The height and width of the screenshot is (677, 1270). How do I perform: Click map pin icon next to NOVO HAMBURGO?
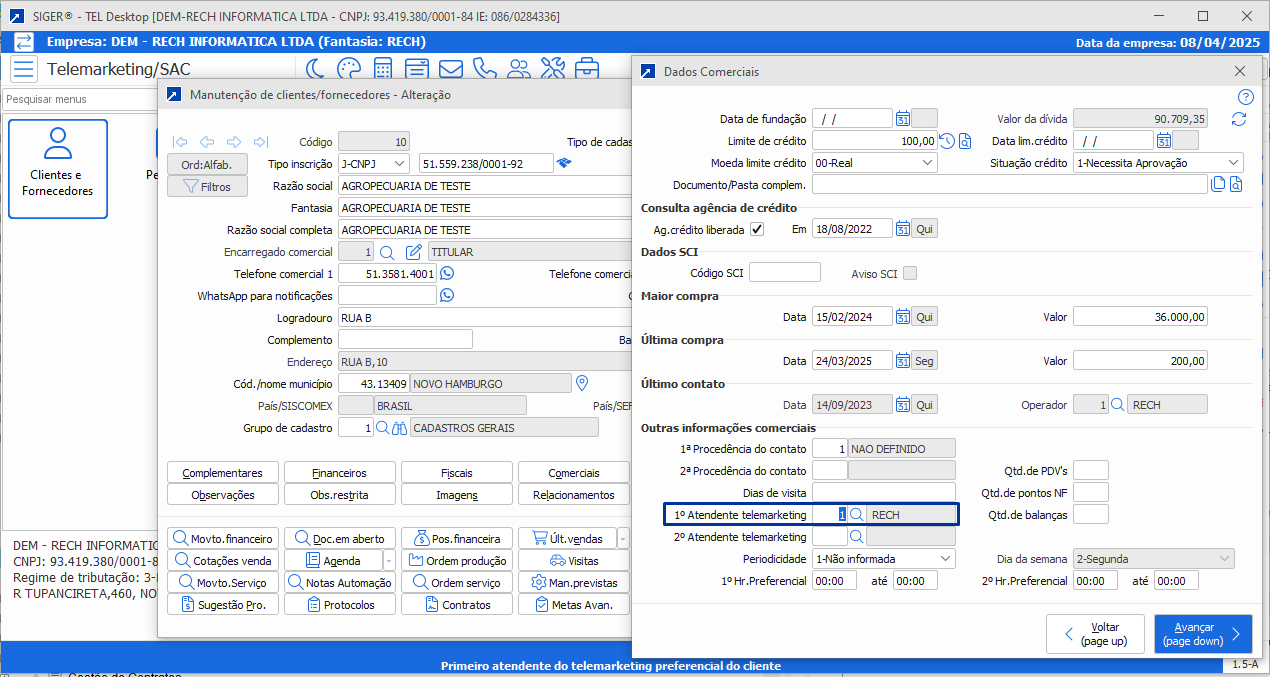582,384
